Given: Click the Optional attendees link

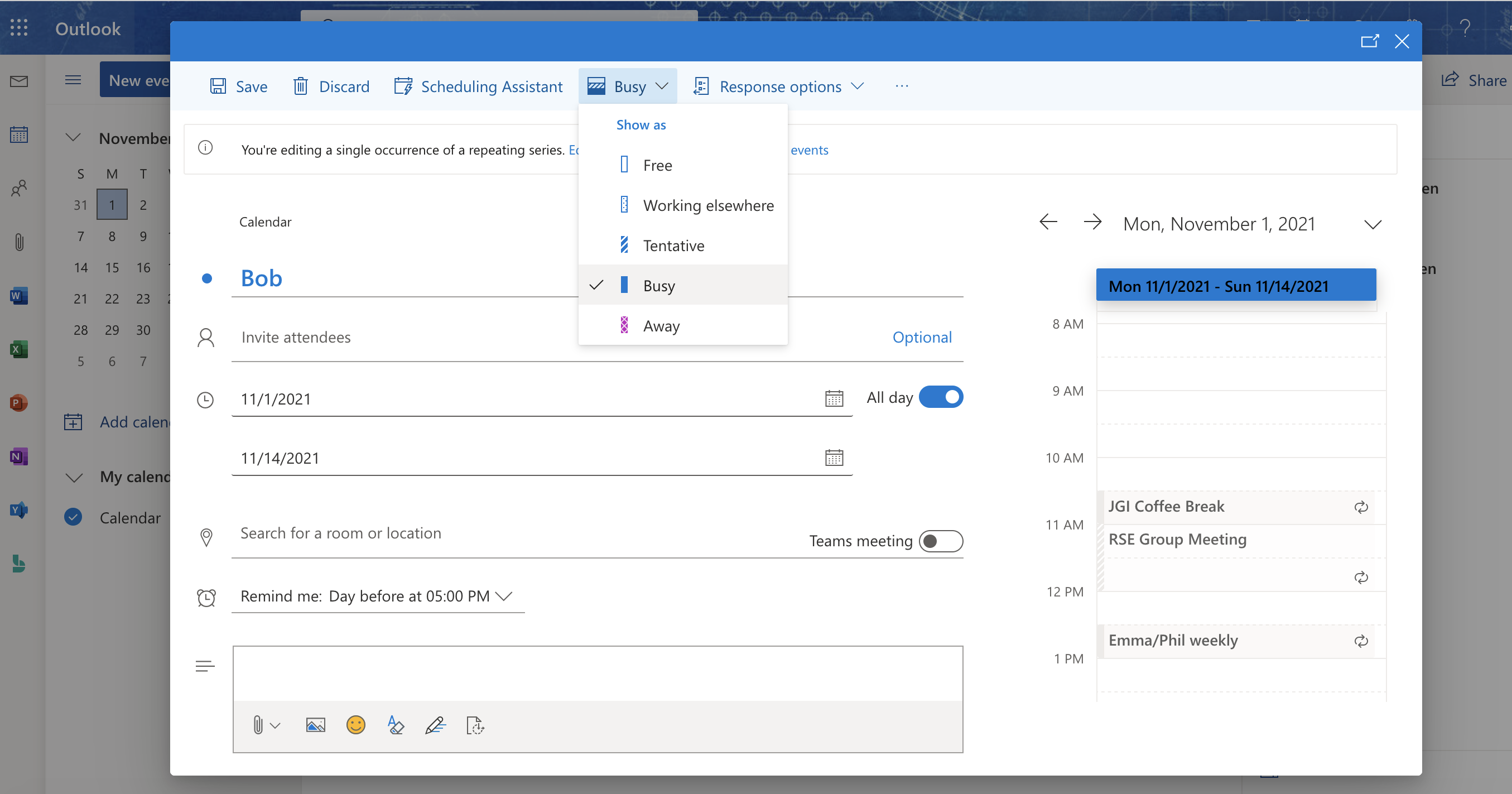Looking at the screenshot, I should 921,336.
